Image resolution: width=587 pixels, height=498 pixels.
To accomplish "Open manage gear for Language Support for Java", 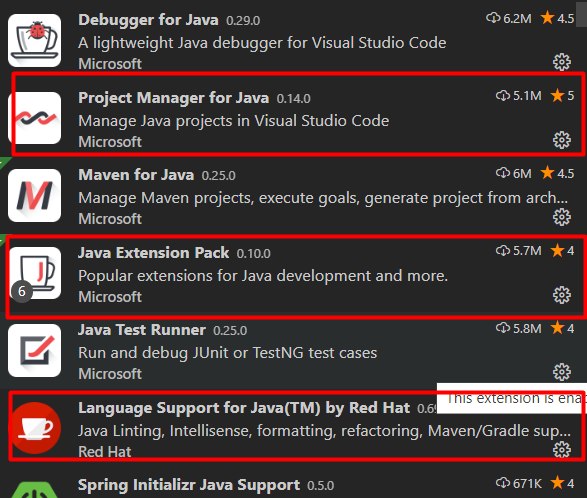I will click(562, 450).
